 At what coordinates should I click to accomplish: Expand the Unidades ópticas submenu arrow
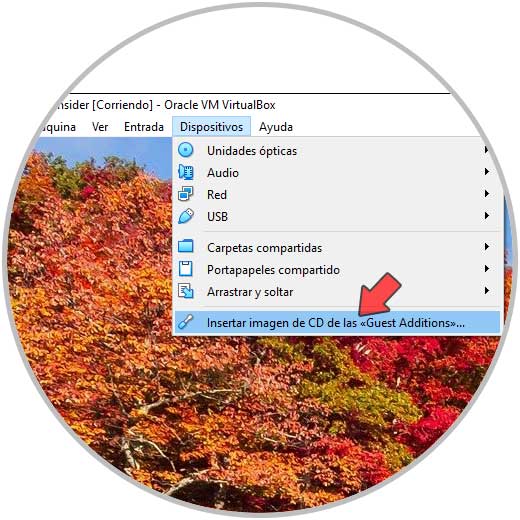click(x=487, y=150)
